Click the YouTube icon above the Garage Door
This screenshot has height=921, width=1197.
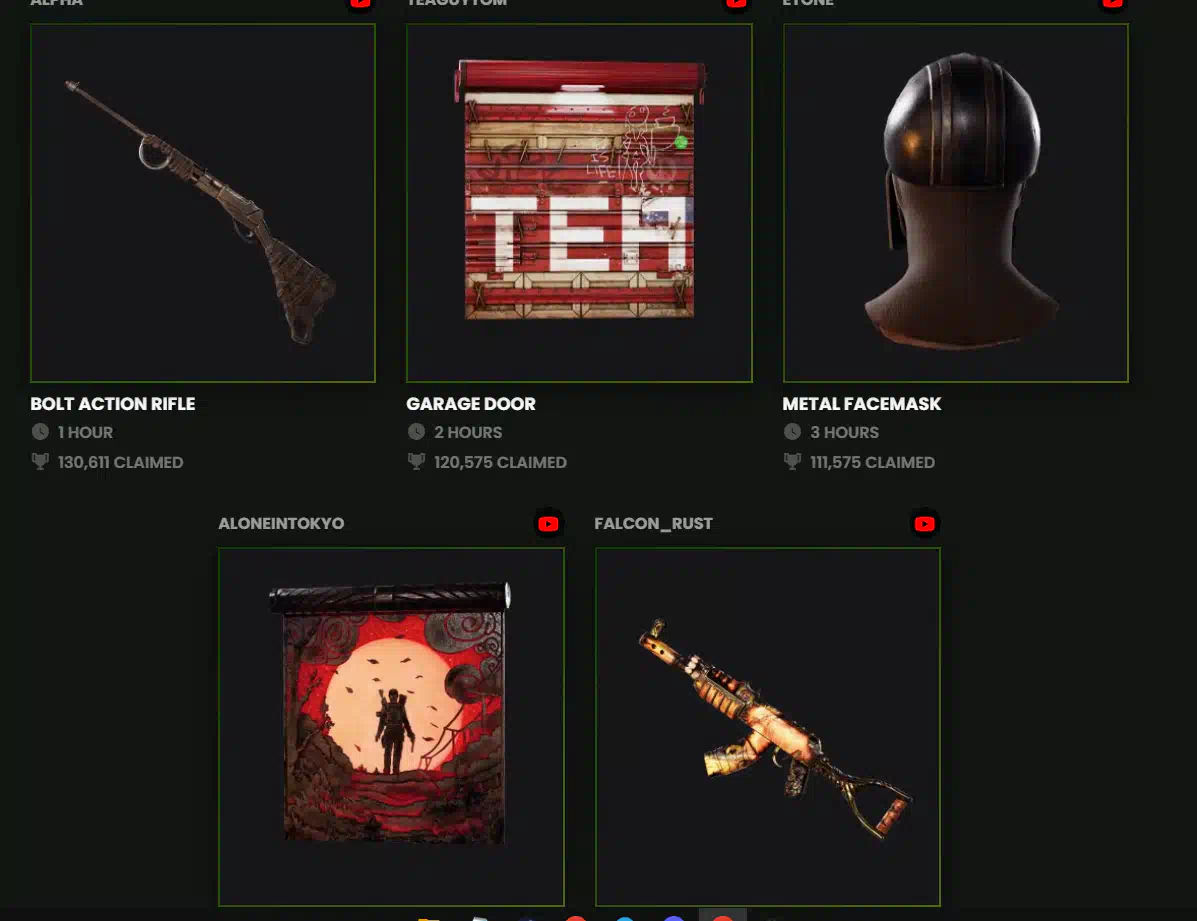tap(736, 3)
